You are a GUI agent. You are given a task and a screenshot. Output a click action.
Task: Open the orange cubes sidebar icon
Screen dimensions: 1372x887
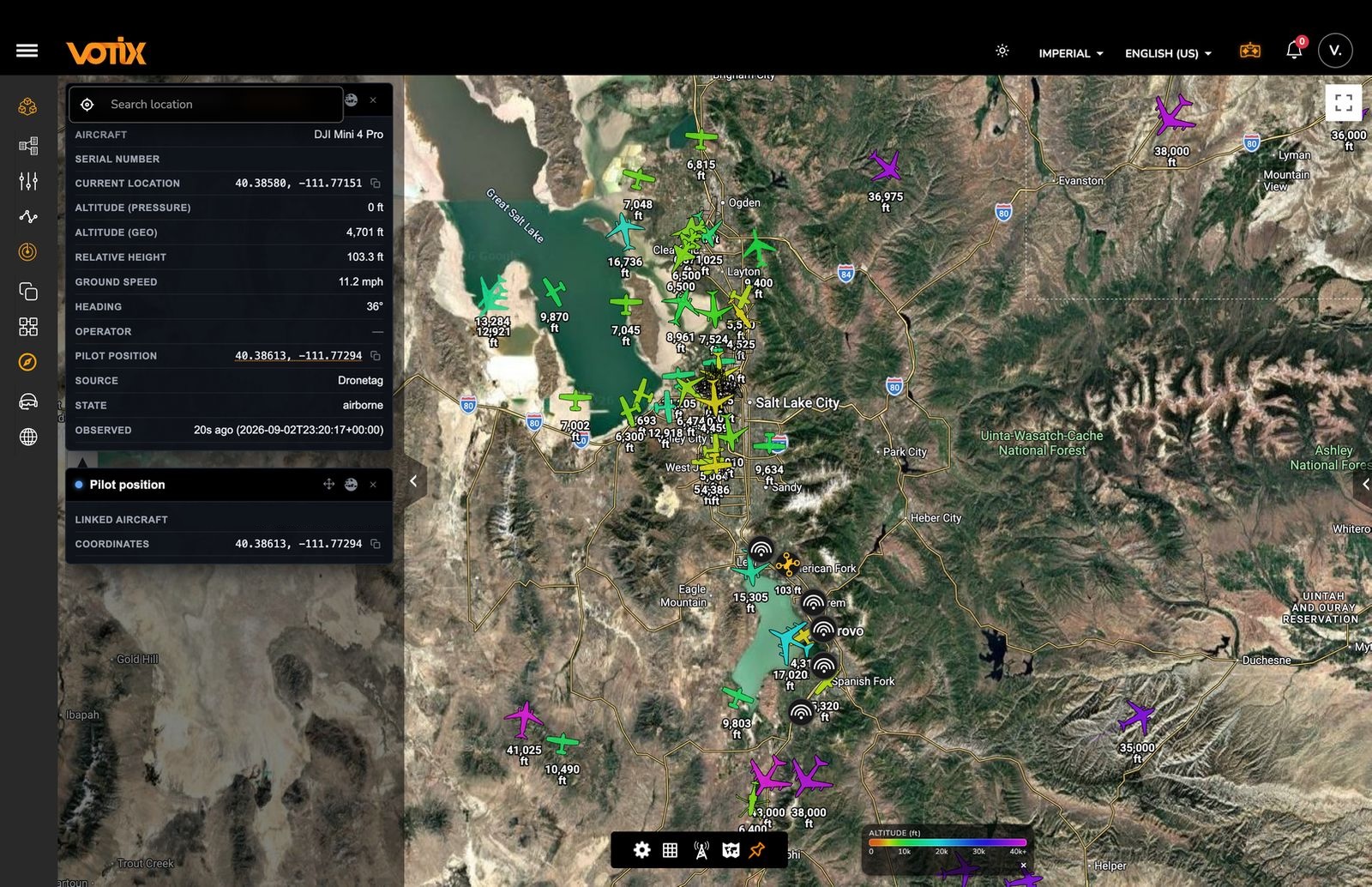tap(28, 106)
